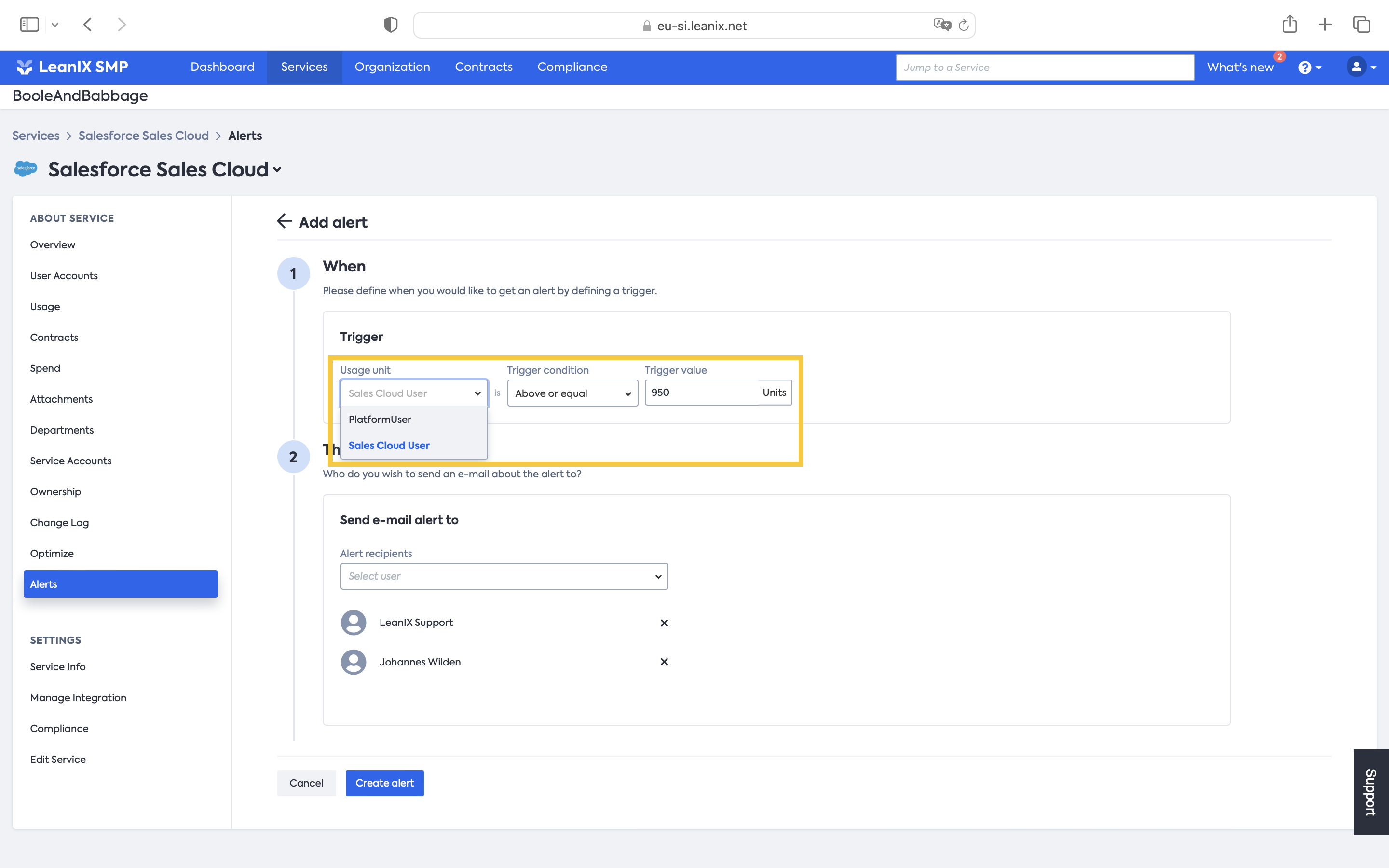This screenshot has height=868, width=1389.
Task: Click the Trigger value input field
Action: 700,393
